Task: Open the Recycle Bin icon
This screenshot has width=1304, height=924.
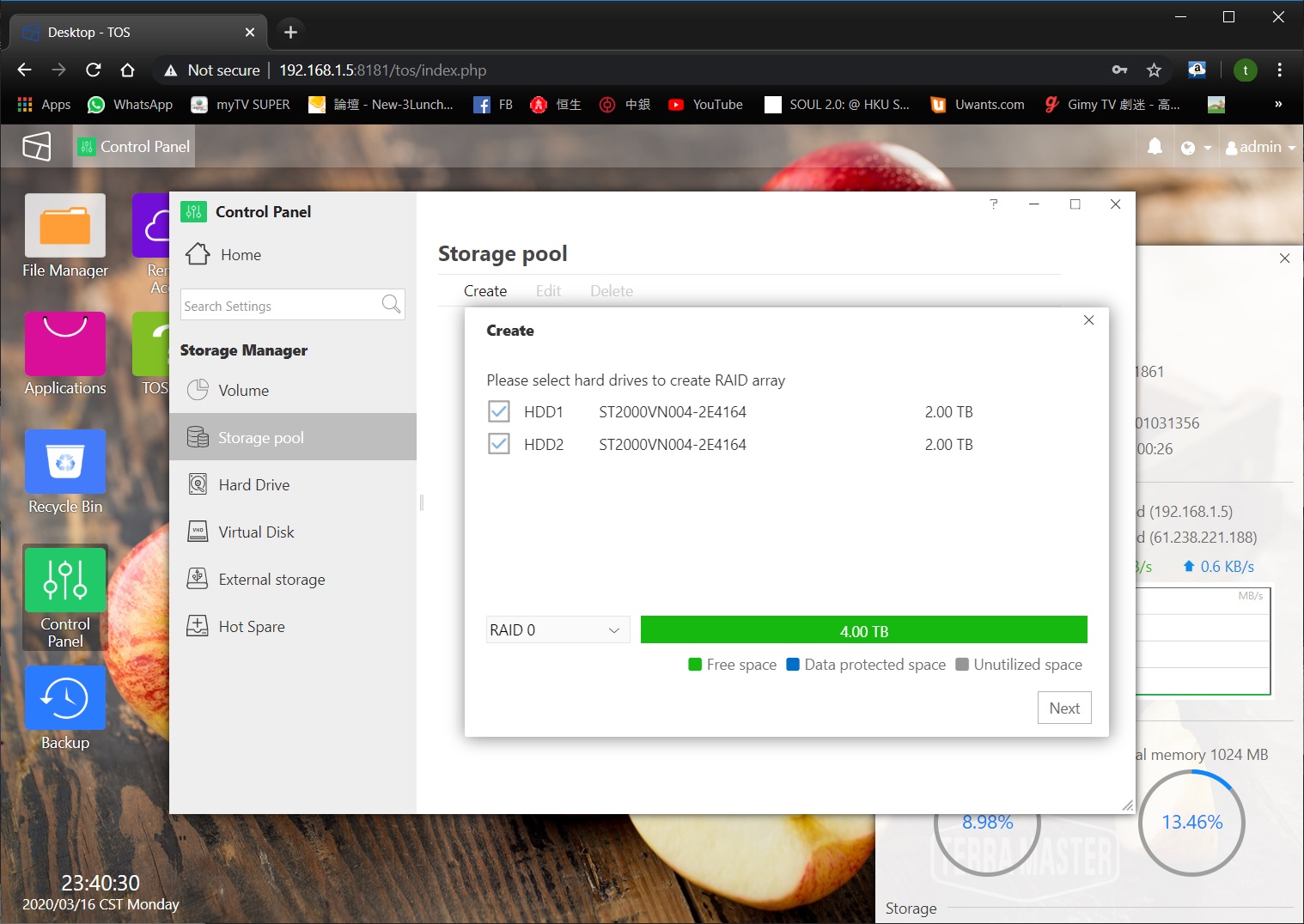Action: pos(65,462)
